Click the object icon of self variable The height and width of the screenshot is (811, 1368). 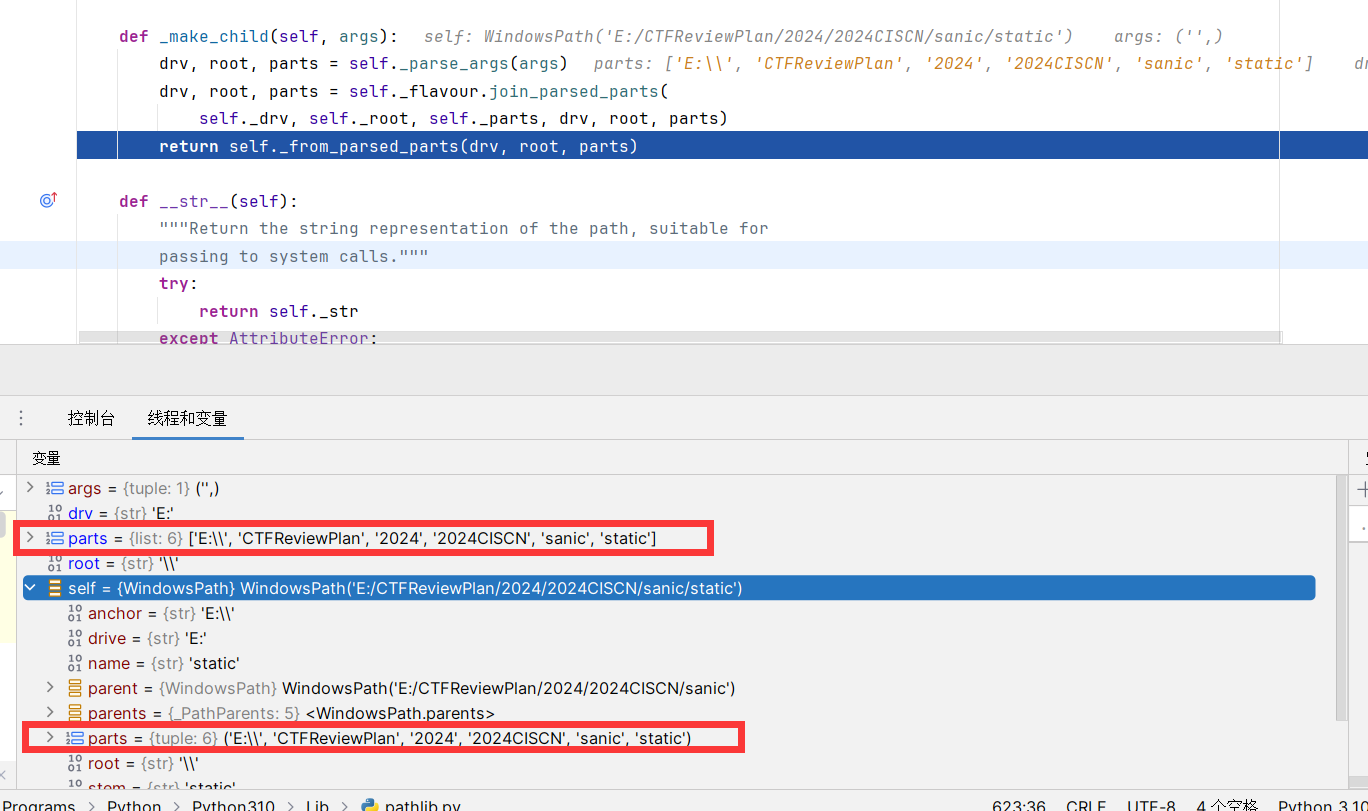(x=55, y=588)
